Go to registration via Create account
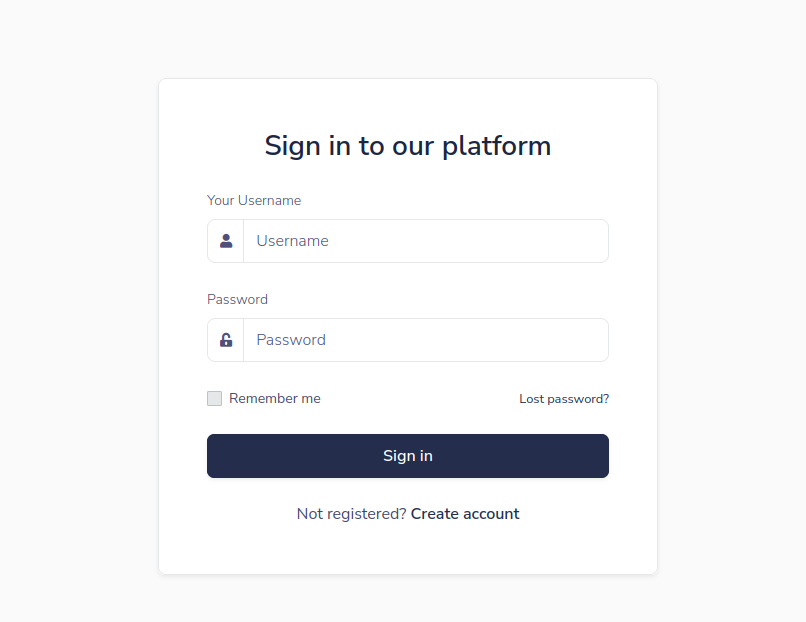Viewport: 806px width, 622px height. tap(465, 514)
